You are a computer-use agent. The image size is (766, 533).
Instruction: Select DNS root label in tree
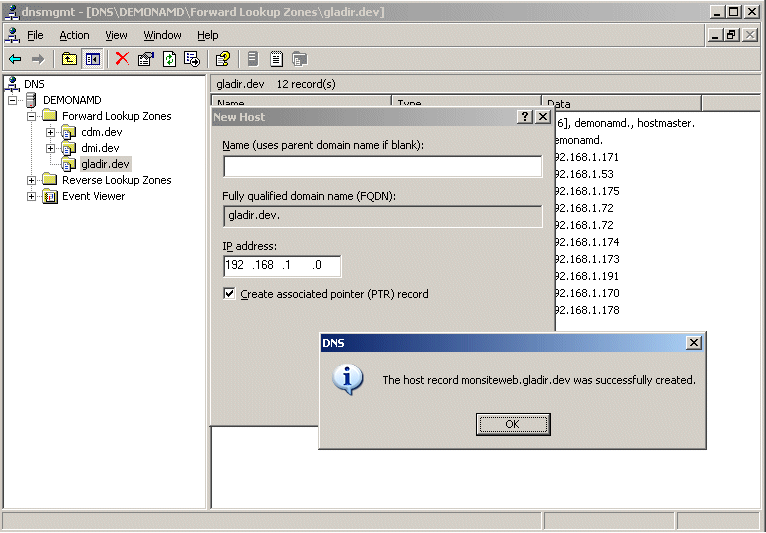click(34, 84)
